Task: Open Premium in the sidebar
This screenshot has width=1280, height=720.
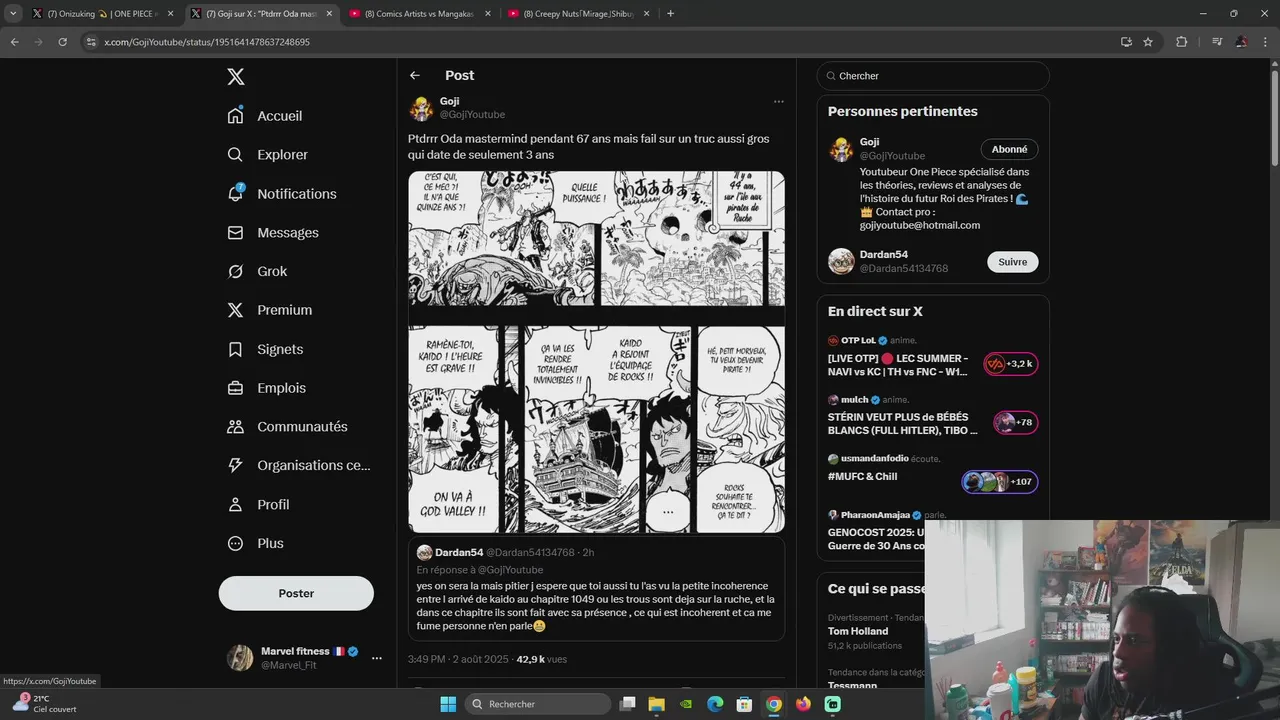Action: pyautogui.click(x=270, y=310)
